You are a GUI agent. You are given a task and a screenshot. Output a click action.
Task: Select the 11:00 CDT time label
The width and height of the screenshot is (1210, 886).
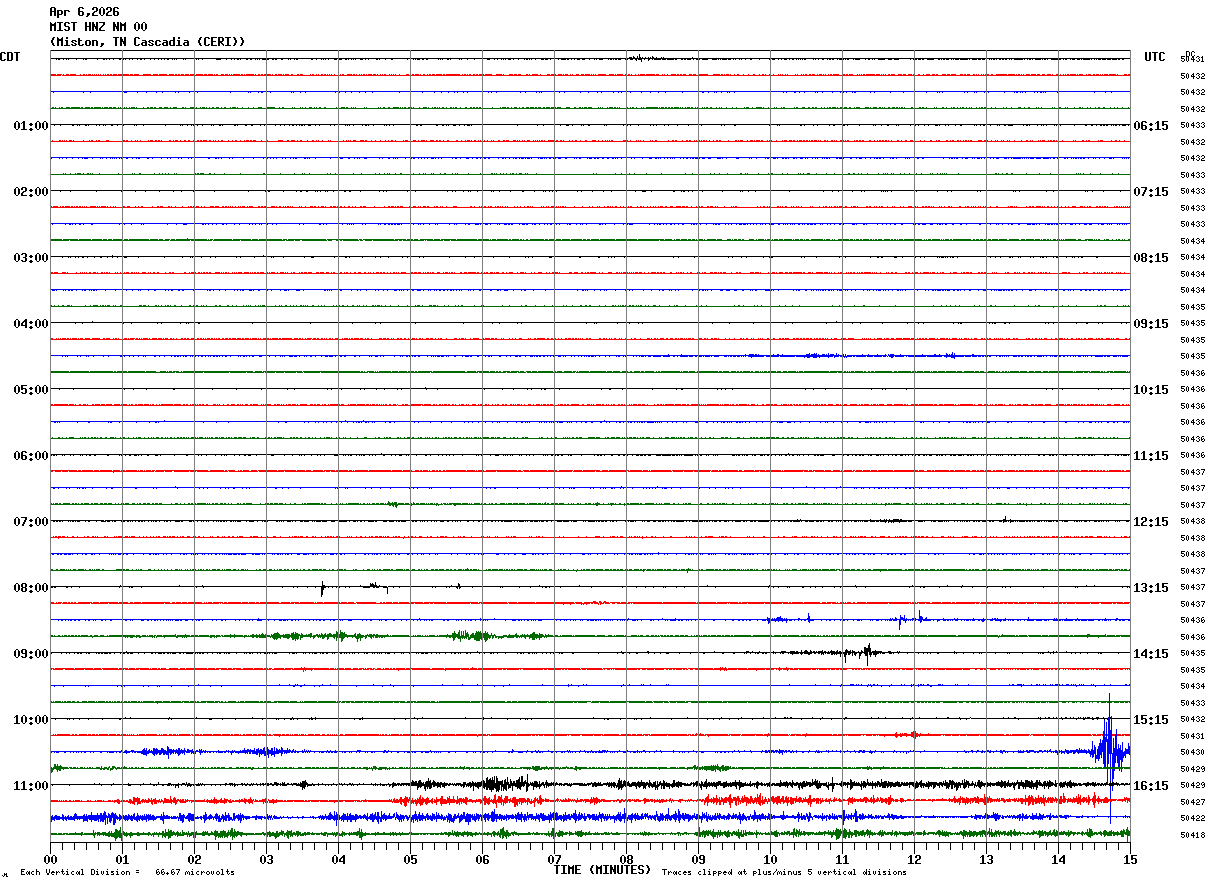pyautogui.click(x=31, y=786)
